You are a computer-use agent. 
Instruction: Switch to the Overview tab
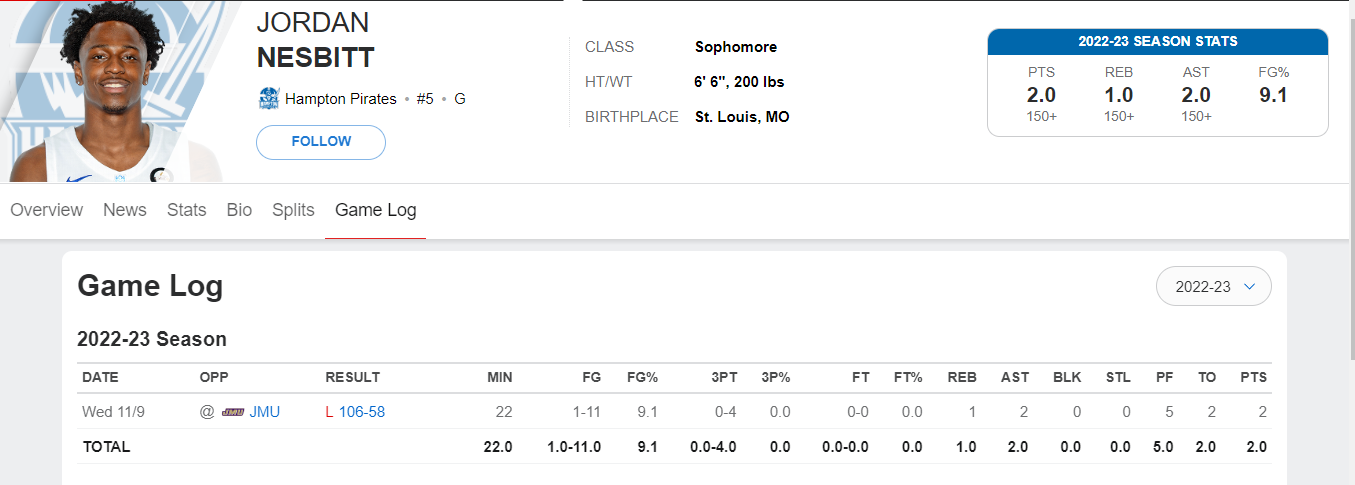pyautogui.click(x=46, y=210)
